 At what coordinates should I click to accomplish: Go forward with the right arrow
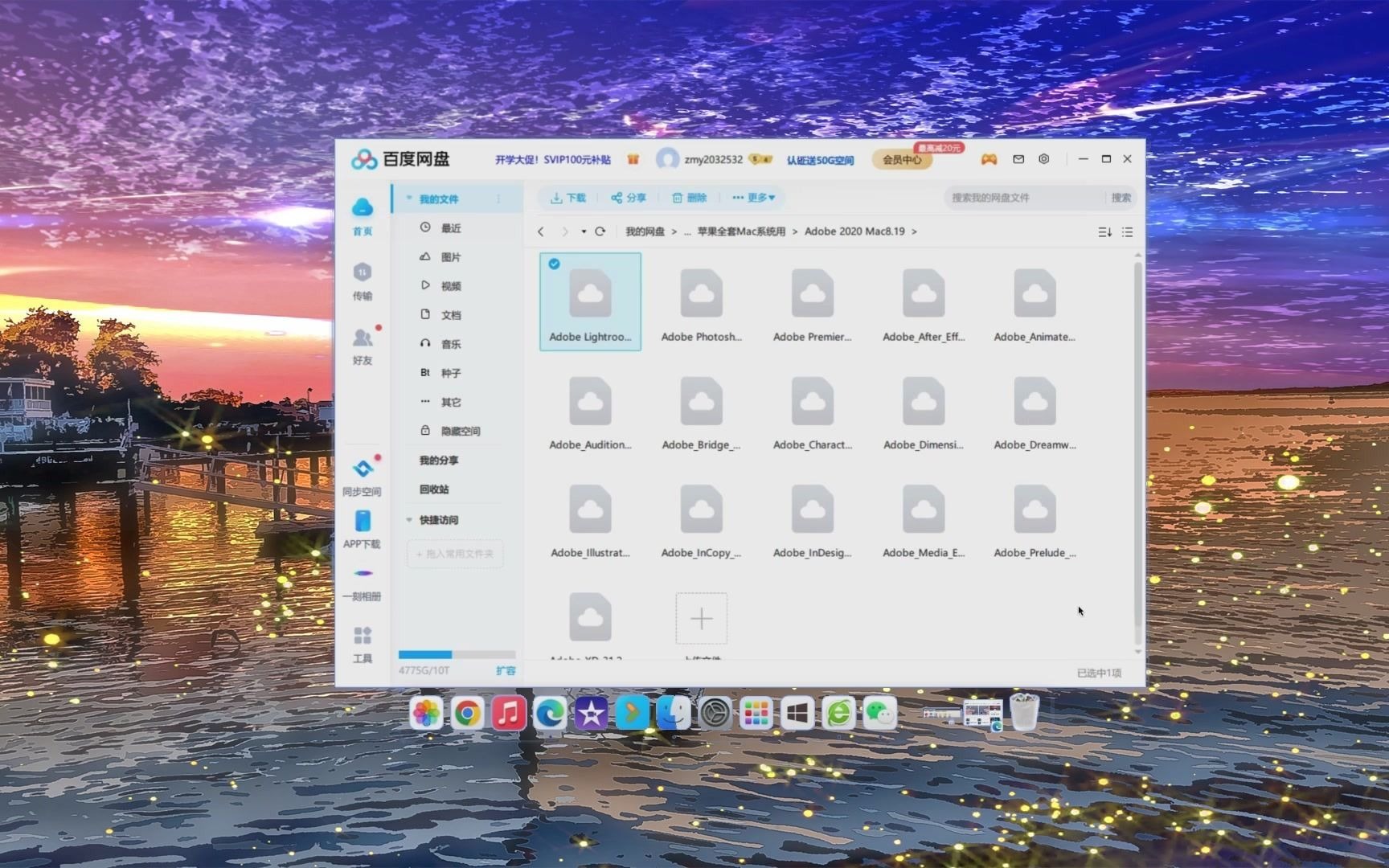[x=565, y=231]
